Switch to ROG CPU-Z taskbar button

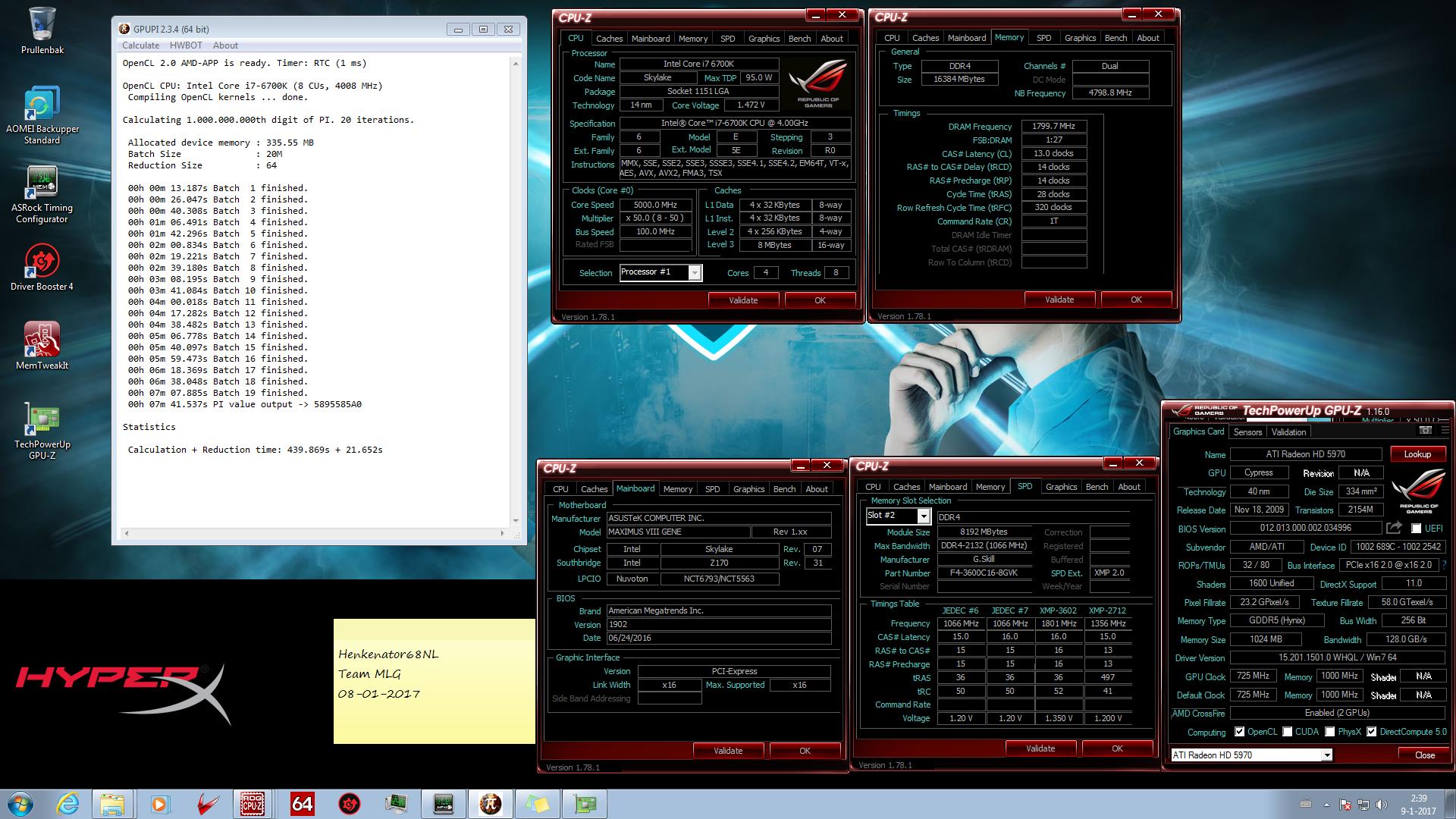click(253, 804)
